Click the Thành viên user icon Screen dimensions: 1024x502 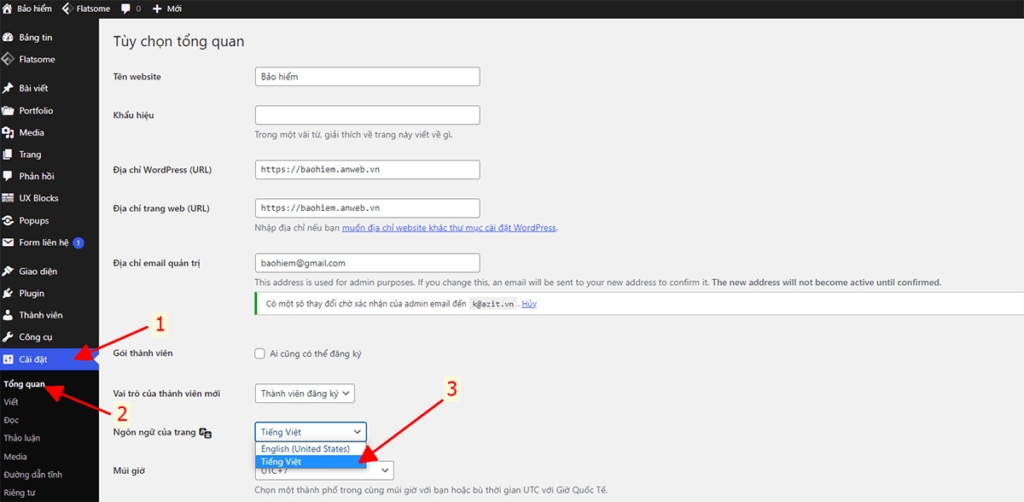[x=8, y=315]
